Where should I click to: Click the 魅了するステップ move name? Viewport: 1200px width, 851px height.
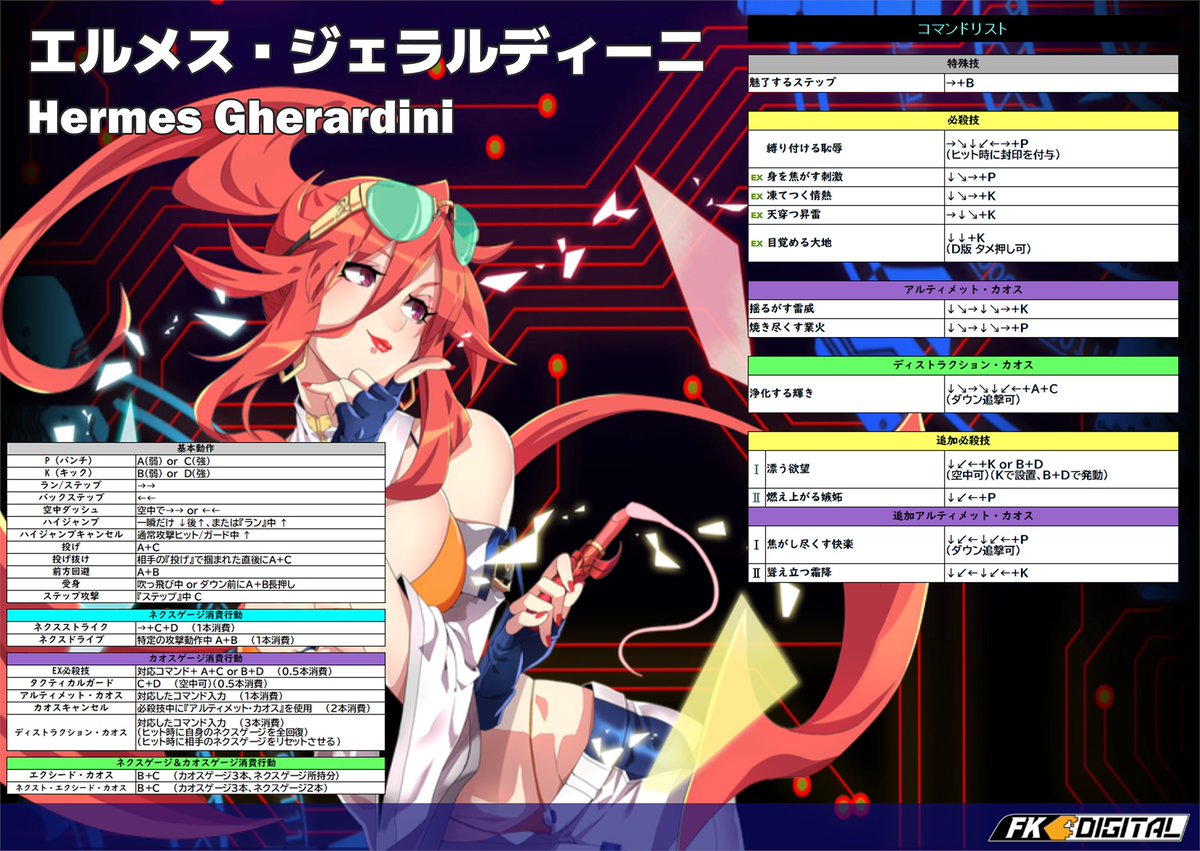point(792,82)
